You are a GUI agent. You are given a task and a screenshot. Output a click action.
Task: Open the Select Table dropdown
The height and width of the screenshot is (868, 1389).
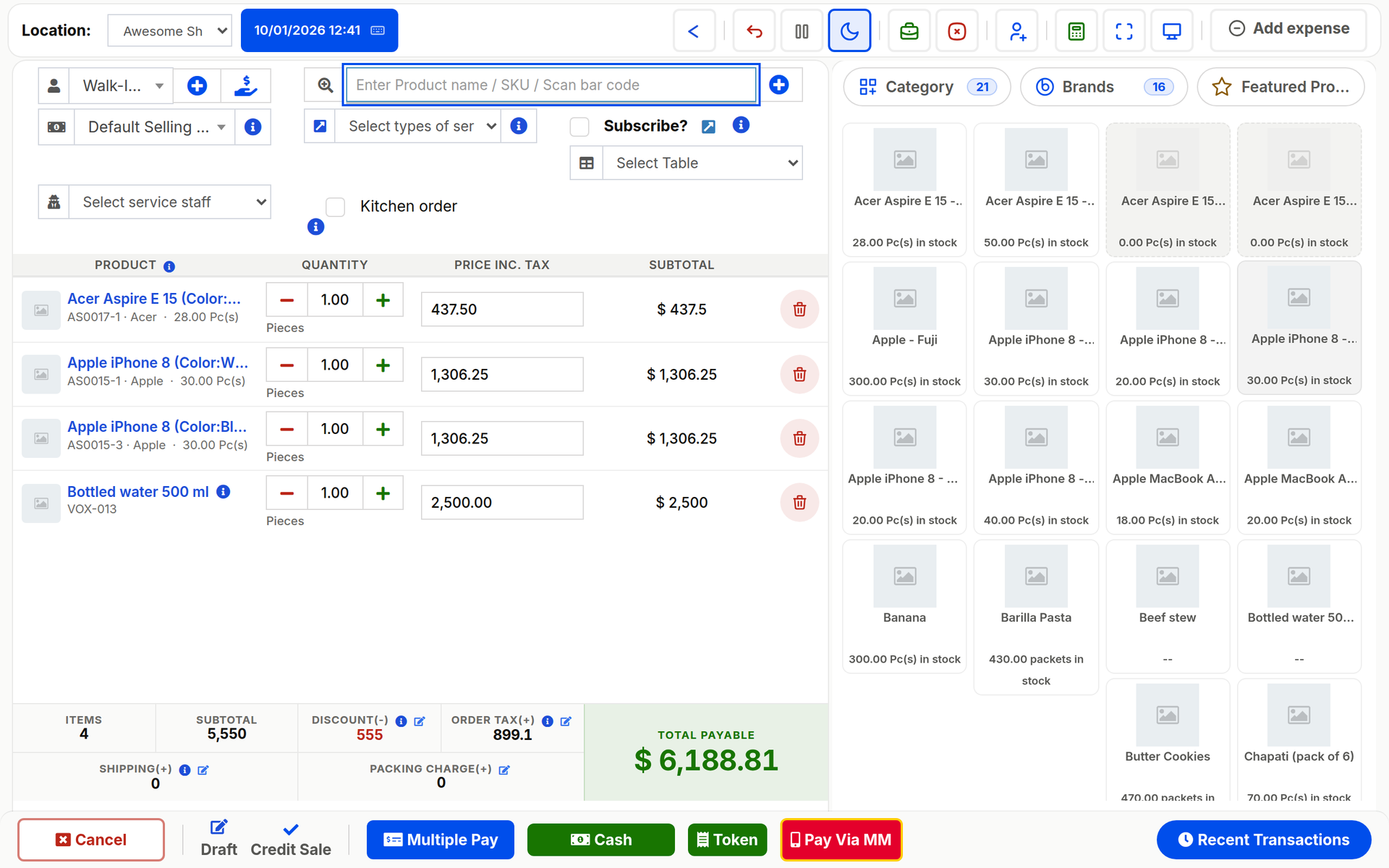(x=702, y=163)
